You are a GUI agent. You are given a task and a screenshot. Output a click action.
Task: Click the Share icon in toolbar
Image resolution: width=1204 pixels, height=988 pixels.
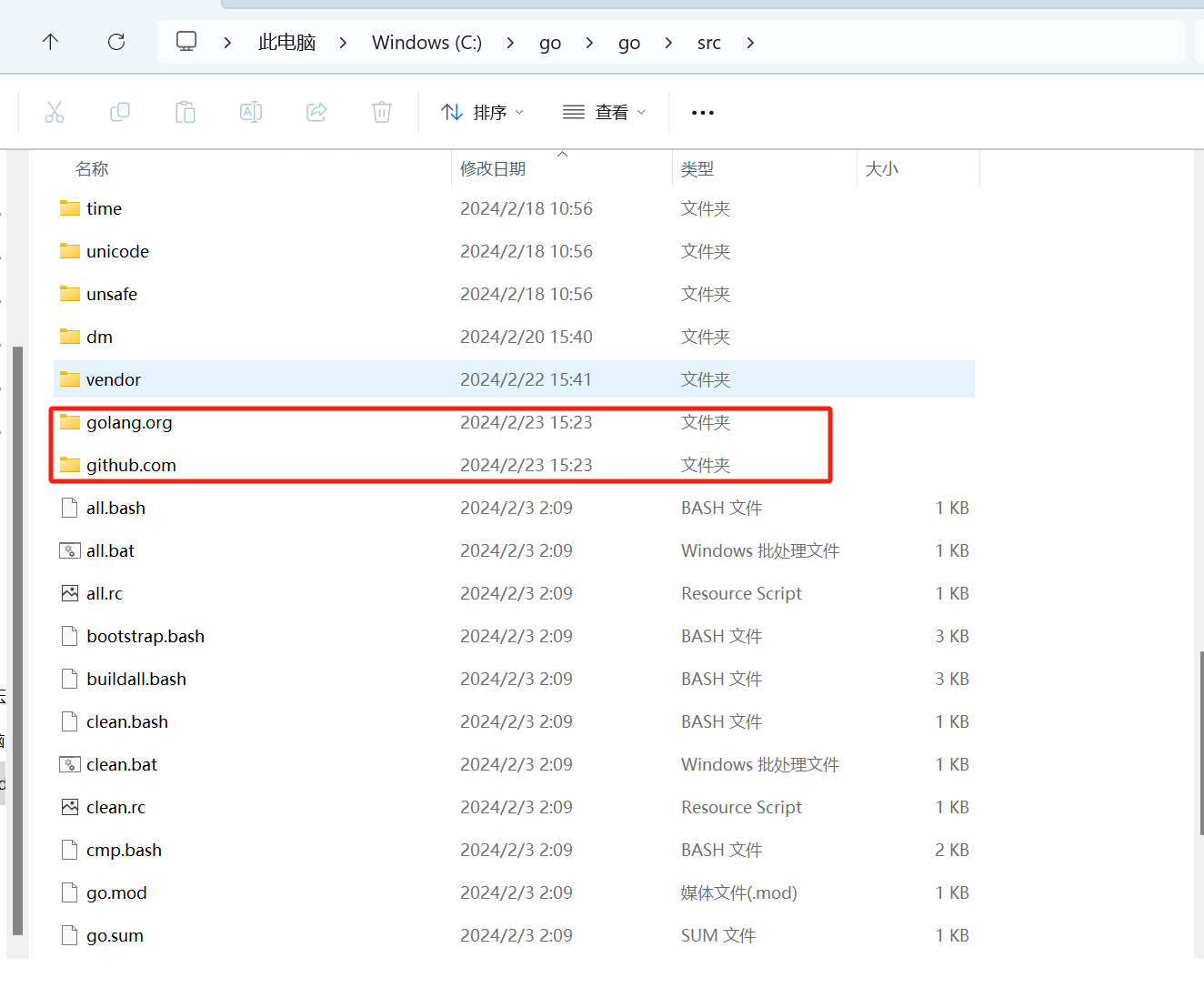tap(316, 112)
